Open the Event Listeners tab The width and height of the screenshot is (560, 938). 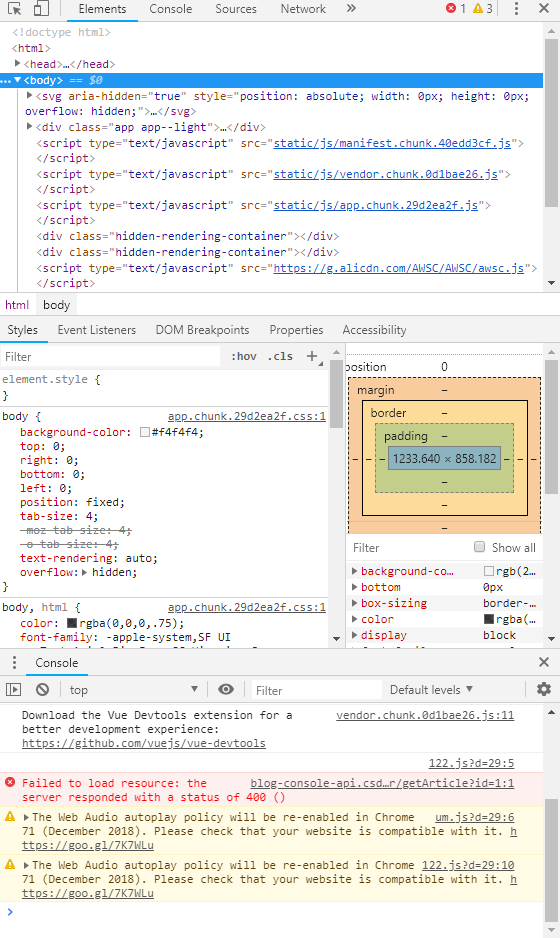pyautogui.click(x=97, y=330)
